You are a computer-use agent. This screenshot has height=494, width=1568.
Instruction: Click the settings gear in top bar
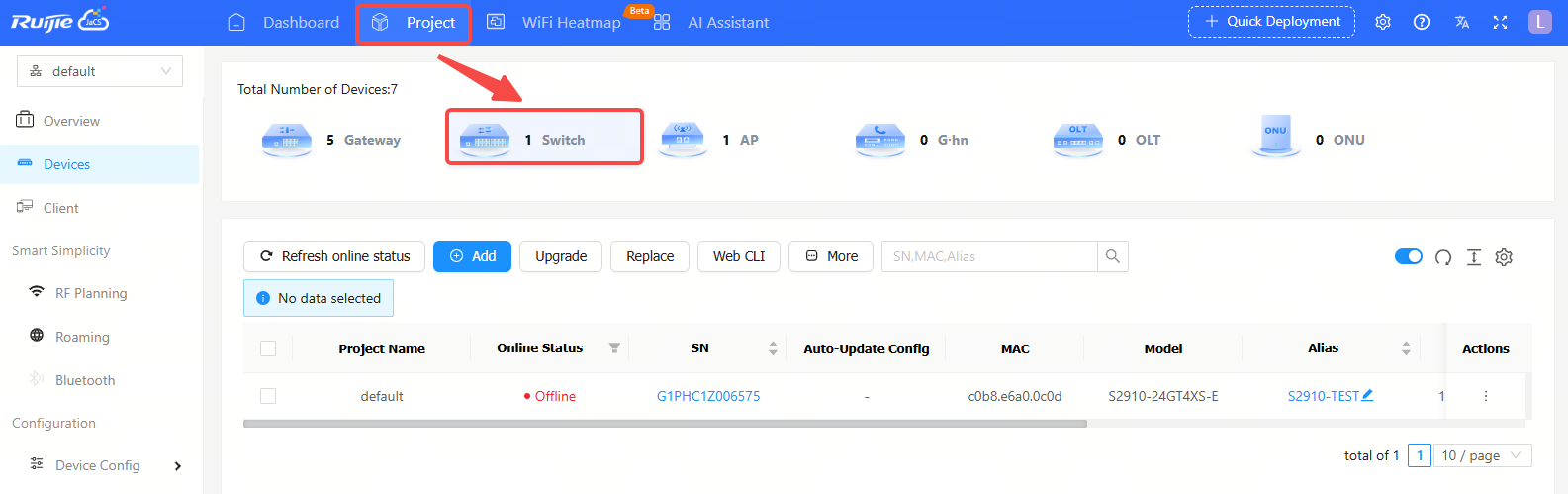point(1383,22)
